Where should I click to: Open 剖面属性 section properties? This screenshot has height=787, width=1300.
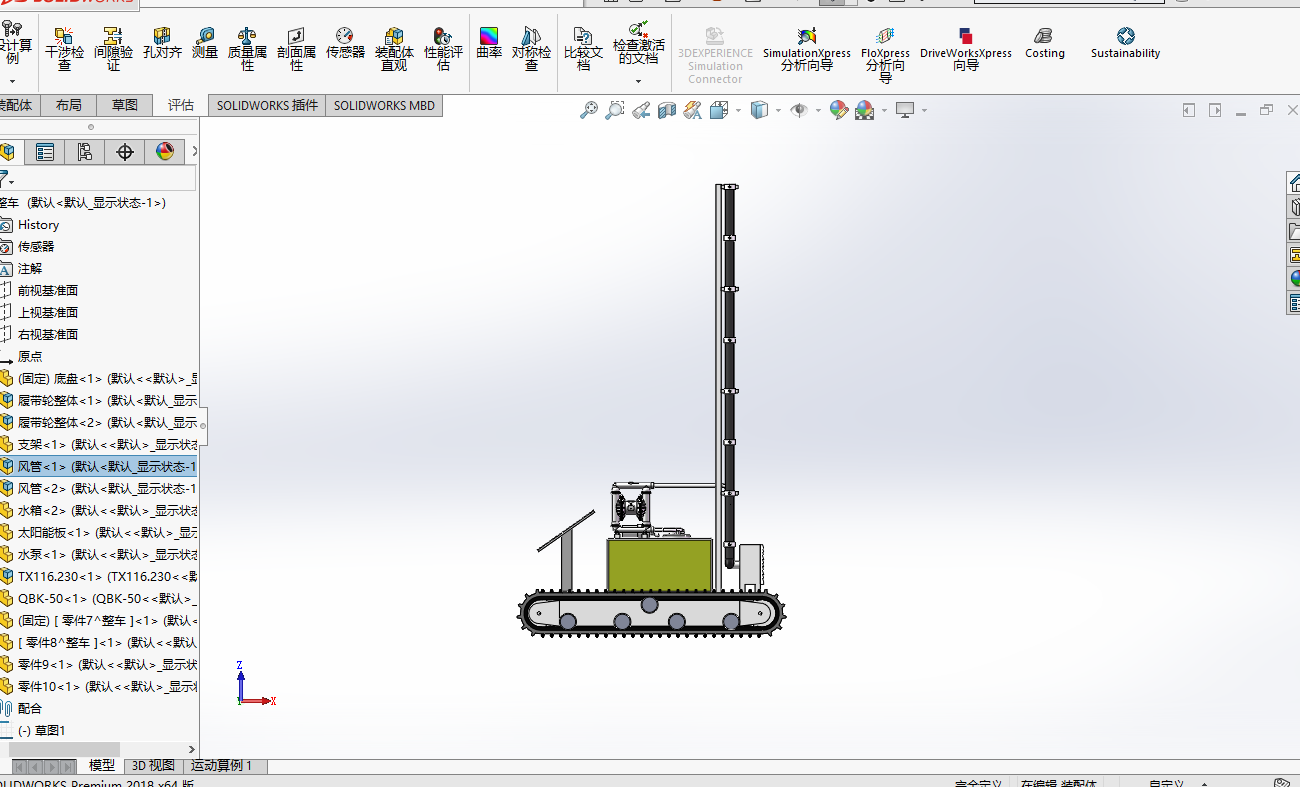click(296, 49)
